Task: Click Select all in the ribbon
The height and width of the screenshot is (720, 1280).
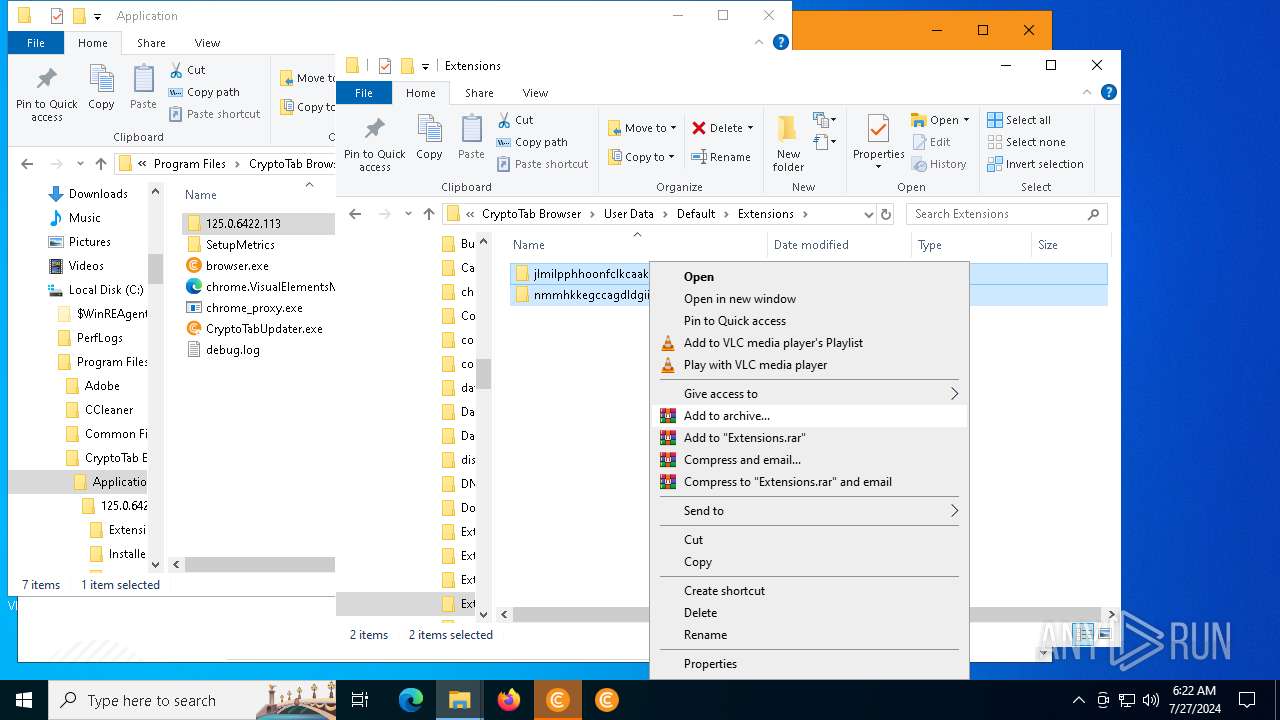Action: (1019, 120)
